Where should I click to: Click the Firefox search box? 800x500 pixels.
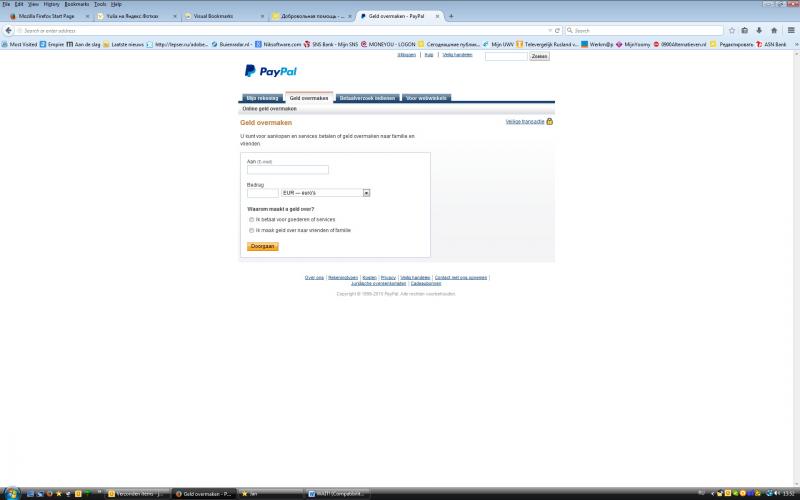(x=644, y=31)
